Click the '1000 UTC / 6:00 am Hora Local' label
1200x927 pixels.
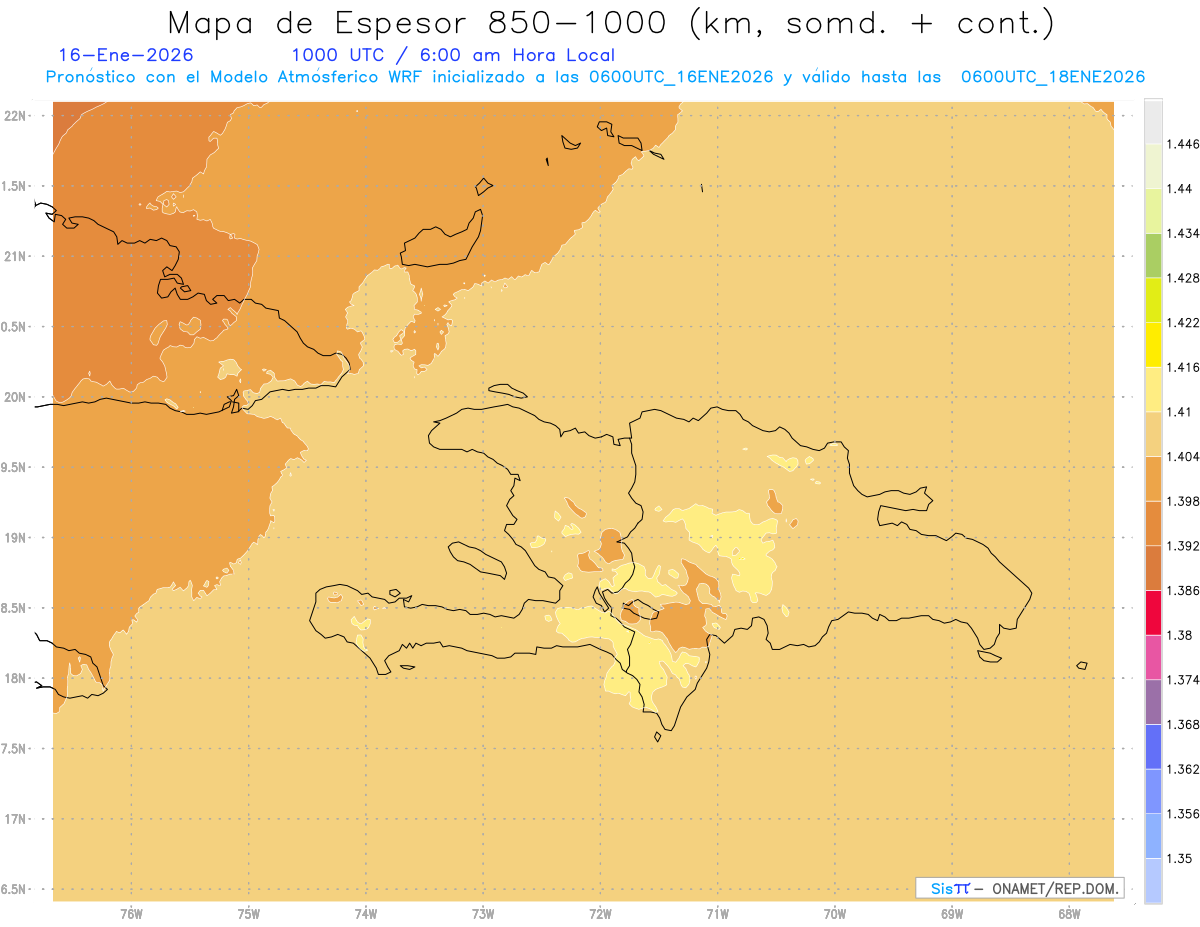(x=453, y=55)
